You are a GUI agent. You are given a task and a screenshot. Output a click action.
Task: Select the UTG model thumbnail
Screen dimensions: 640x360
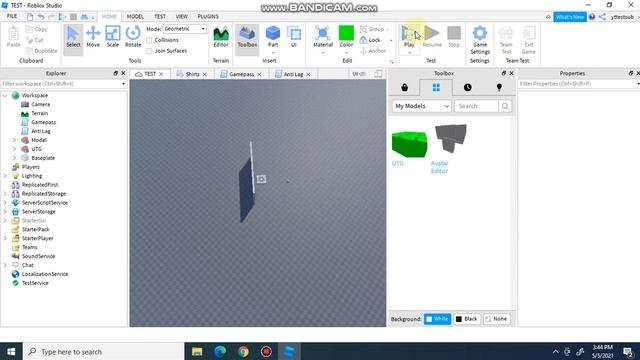(409, 144)
